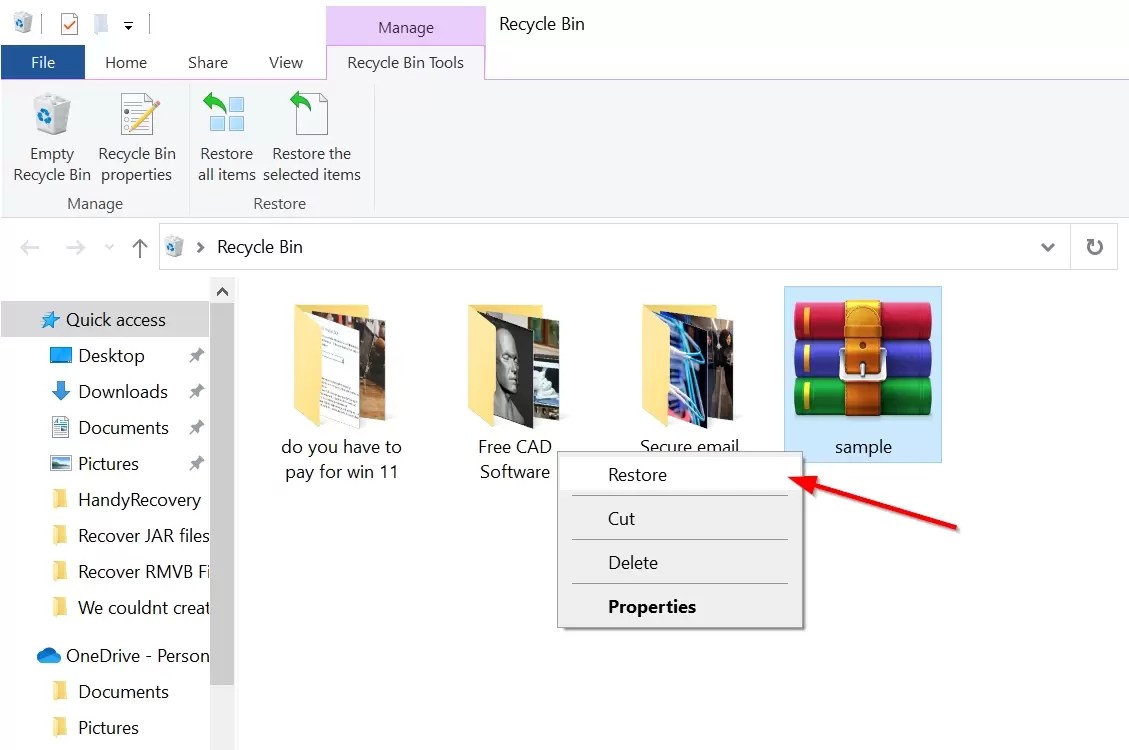The image size is (1129, 750).
Task: Click Restore the selected items
Action: point(312,137)
